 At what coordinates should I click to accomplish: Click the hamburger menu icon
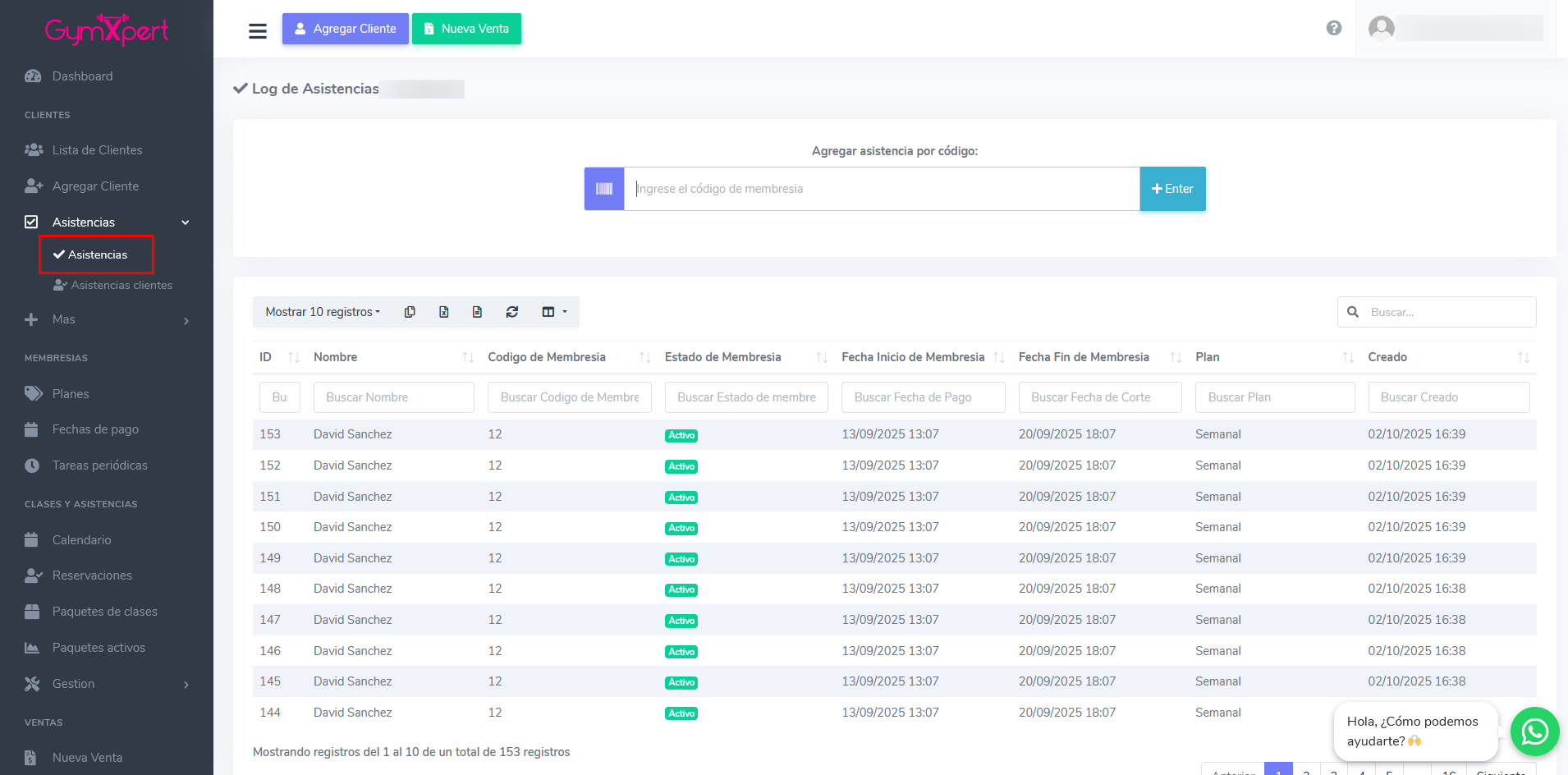pyautogui.click(x=258, y=30)
